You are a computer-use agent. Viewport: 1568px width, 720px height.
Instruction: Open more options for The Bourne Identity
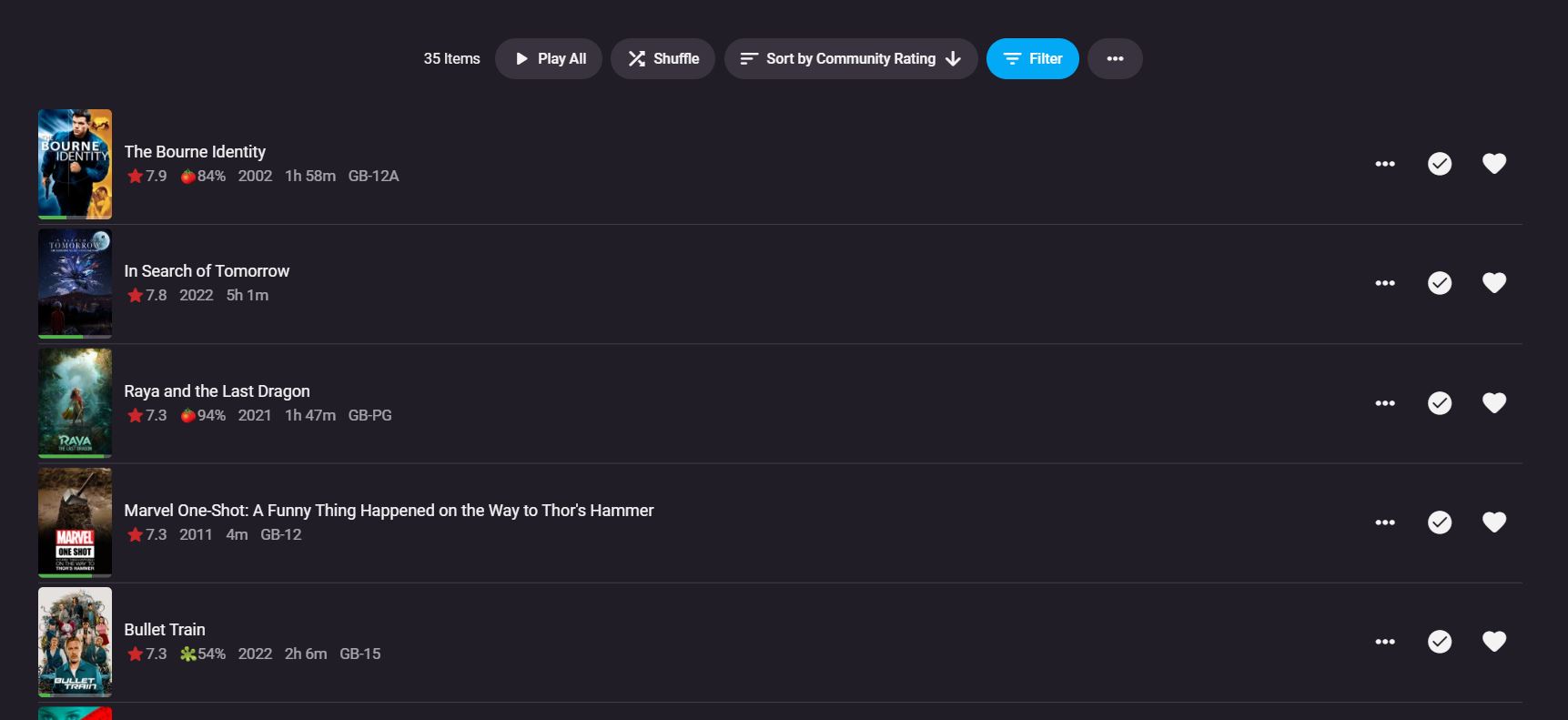click(1384, 164)
